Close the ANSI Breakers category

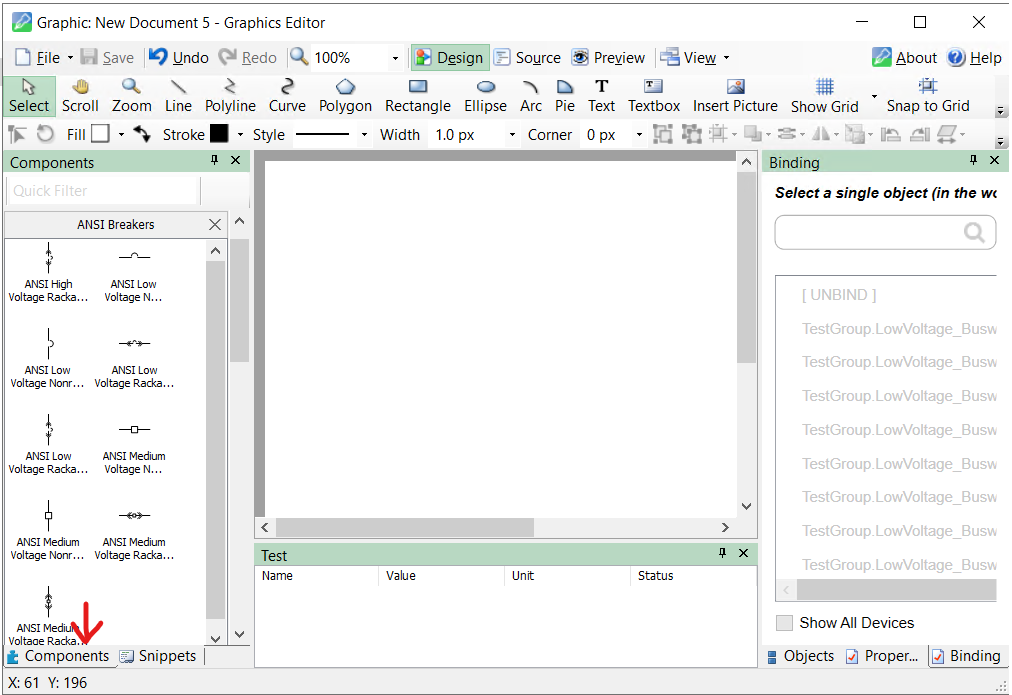click(x=215, y=225)
